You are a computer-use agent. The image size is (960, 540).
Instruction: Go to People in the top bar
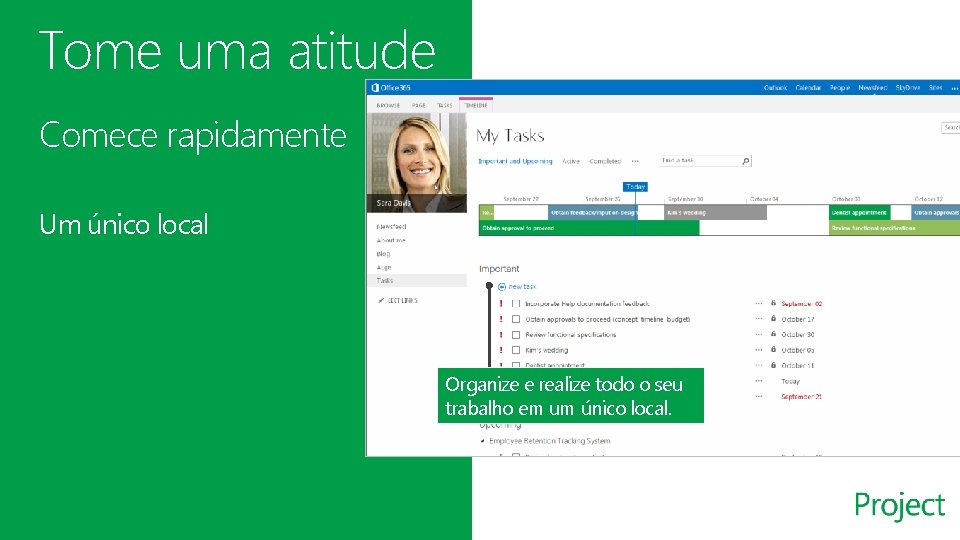840,88
